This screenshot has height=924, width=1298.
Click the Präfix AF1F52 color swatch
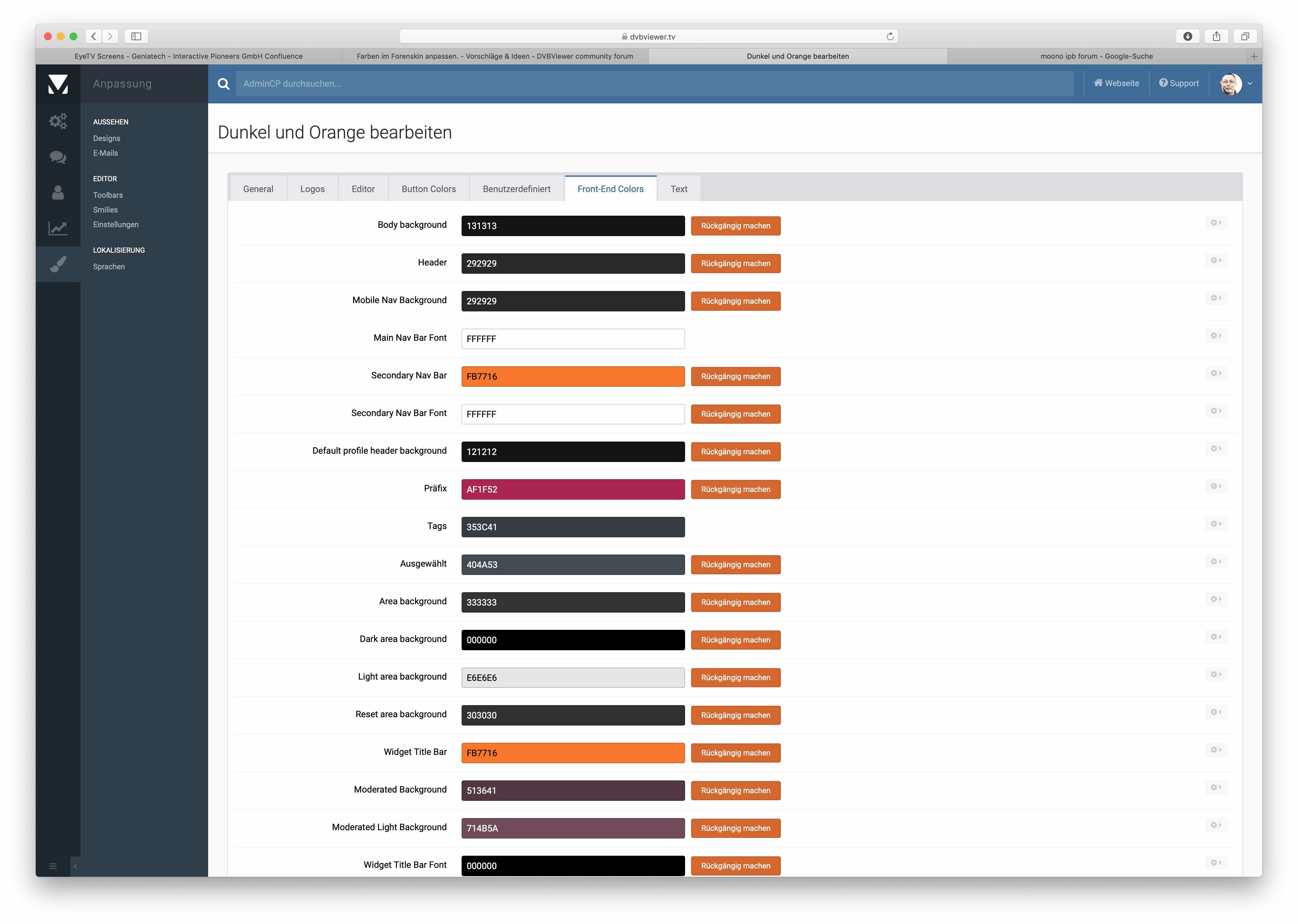[572, 489]
